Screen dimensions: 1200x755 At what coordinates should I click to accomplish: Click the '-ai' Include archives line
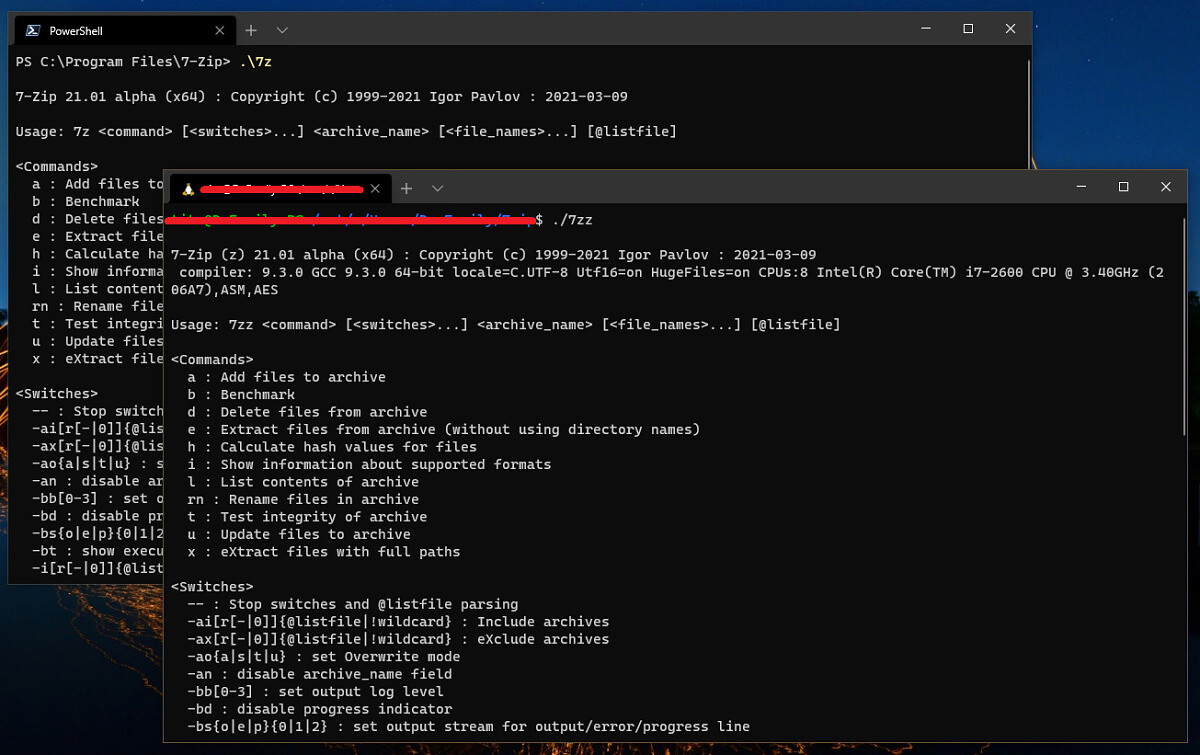tap(398, 622)
